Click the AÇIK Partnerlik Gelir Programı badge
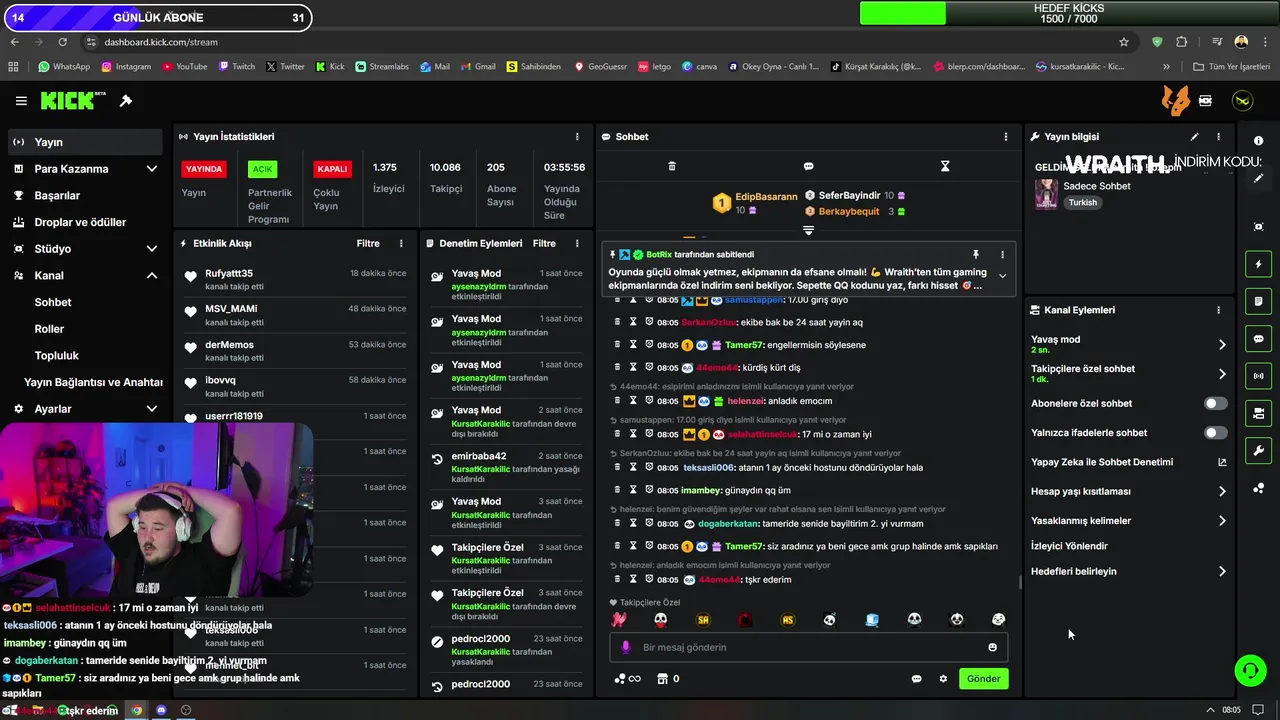Image resolution: width=1280 pixels, height=720 pixels. click(x=262, y=169)
